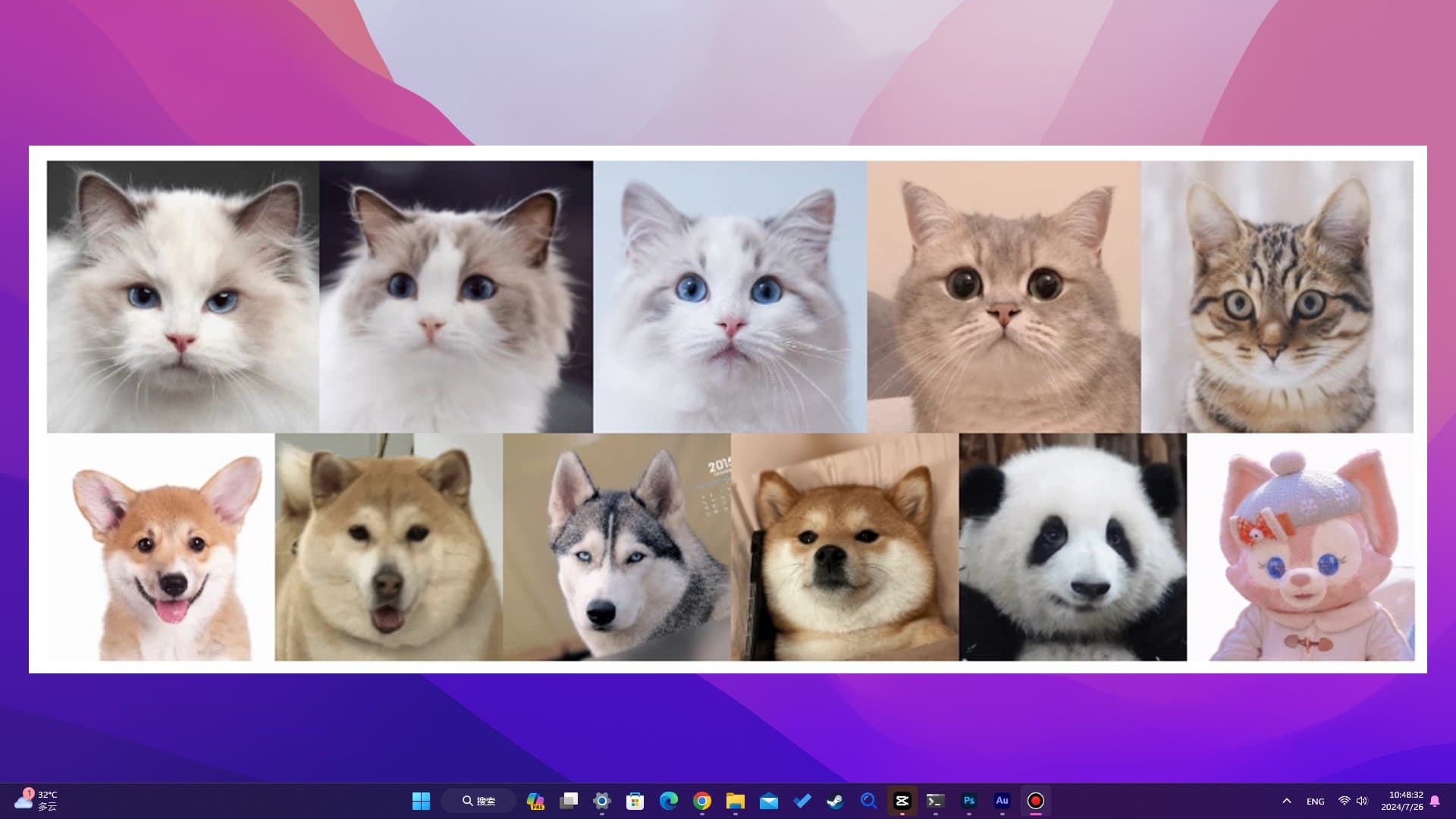Click the panda photo thumbnail
This screenshot has width=1456, height=819.
pos(1072,547)
